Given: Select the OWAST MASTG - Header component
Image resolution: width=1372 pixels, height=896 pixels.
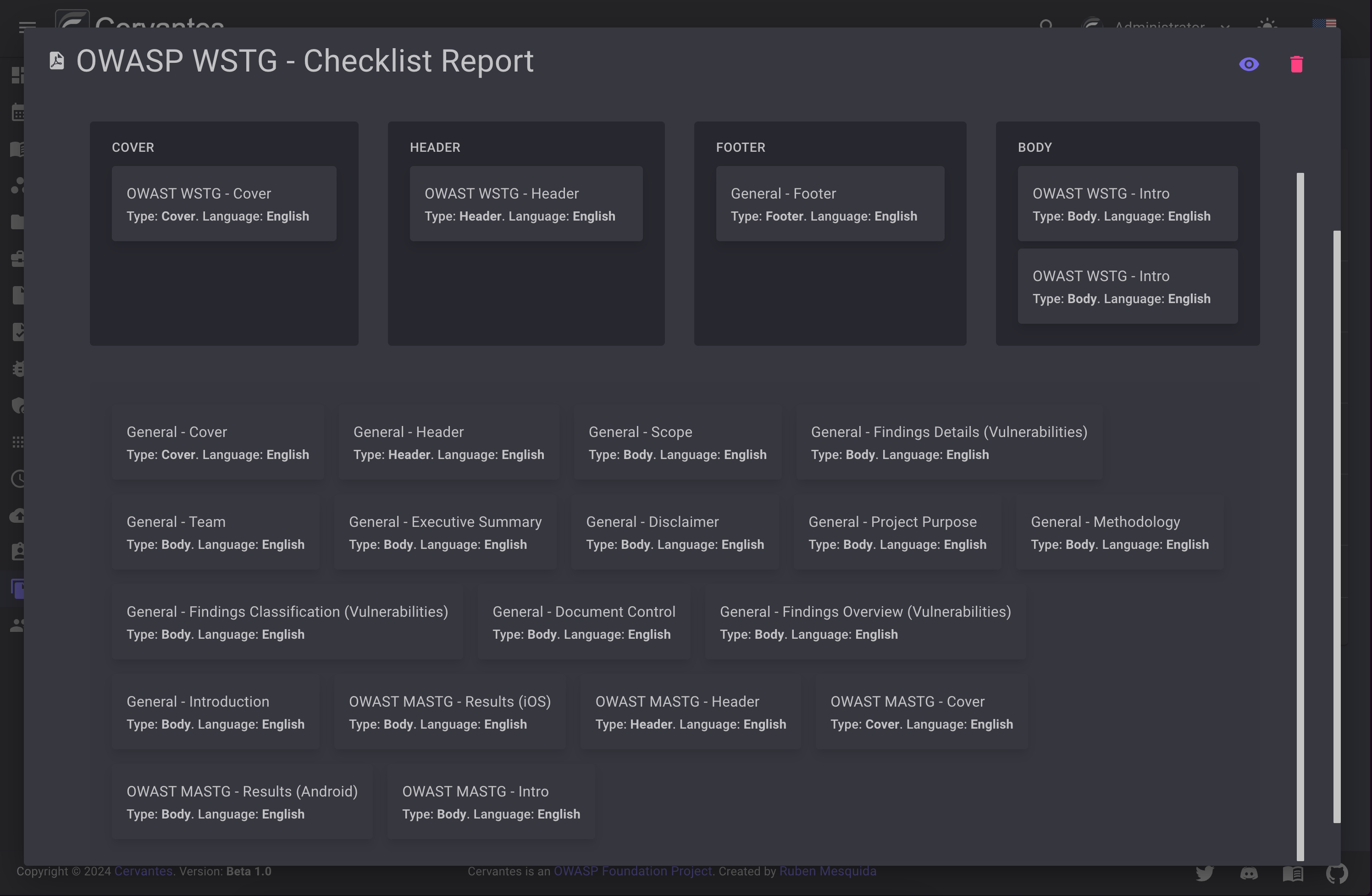Looking at the screenshot, I should click(x=691, y=712).
